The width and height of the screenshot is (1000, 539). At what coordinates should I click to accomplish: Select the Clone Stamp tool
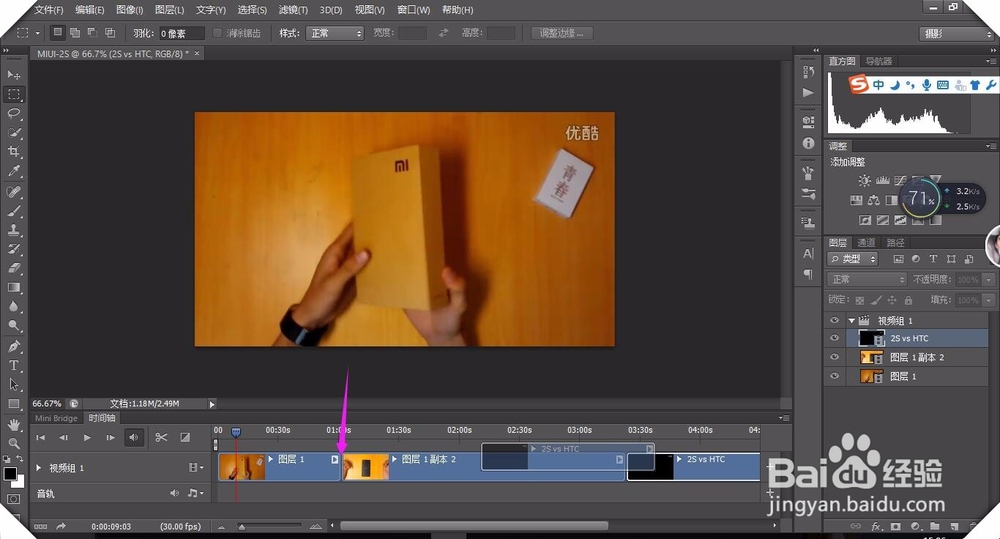point(13,230)
